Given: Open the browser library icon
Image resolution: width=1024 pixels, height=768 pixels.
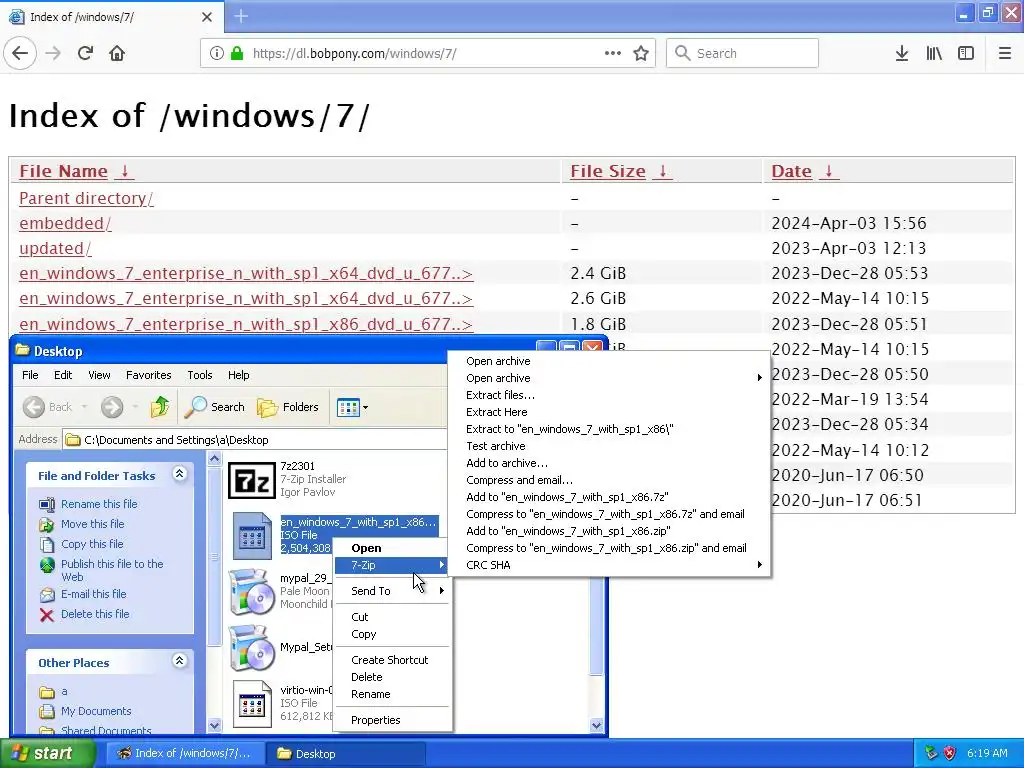Looking at the screenshot, I should 934,53.
